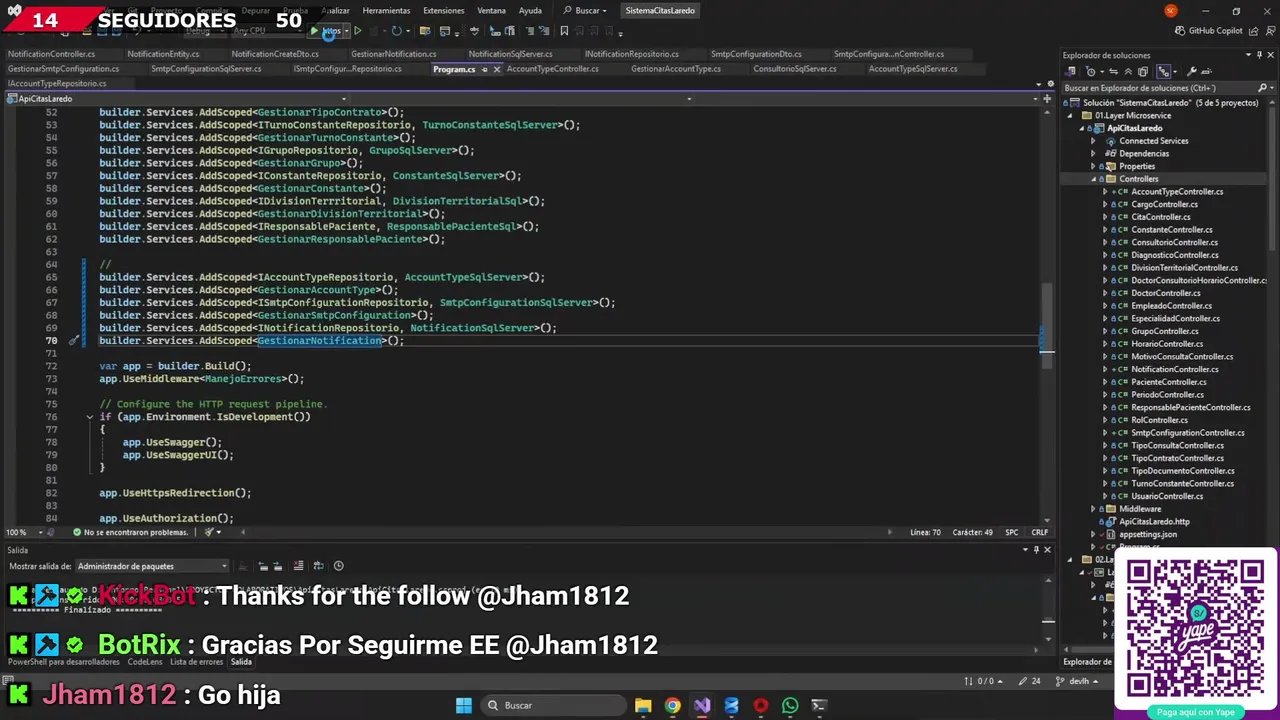Click the clock timestamp icon in output toolbar
The height and width of the screenshot is (720, 1280).
coord(338,566)
